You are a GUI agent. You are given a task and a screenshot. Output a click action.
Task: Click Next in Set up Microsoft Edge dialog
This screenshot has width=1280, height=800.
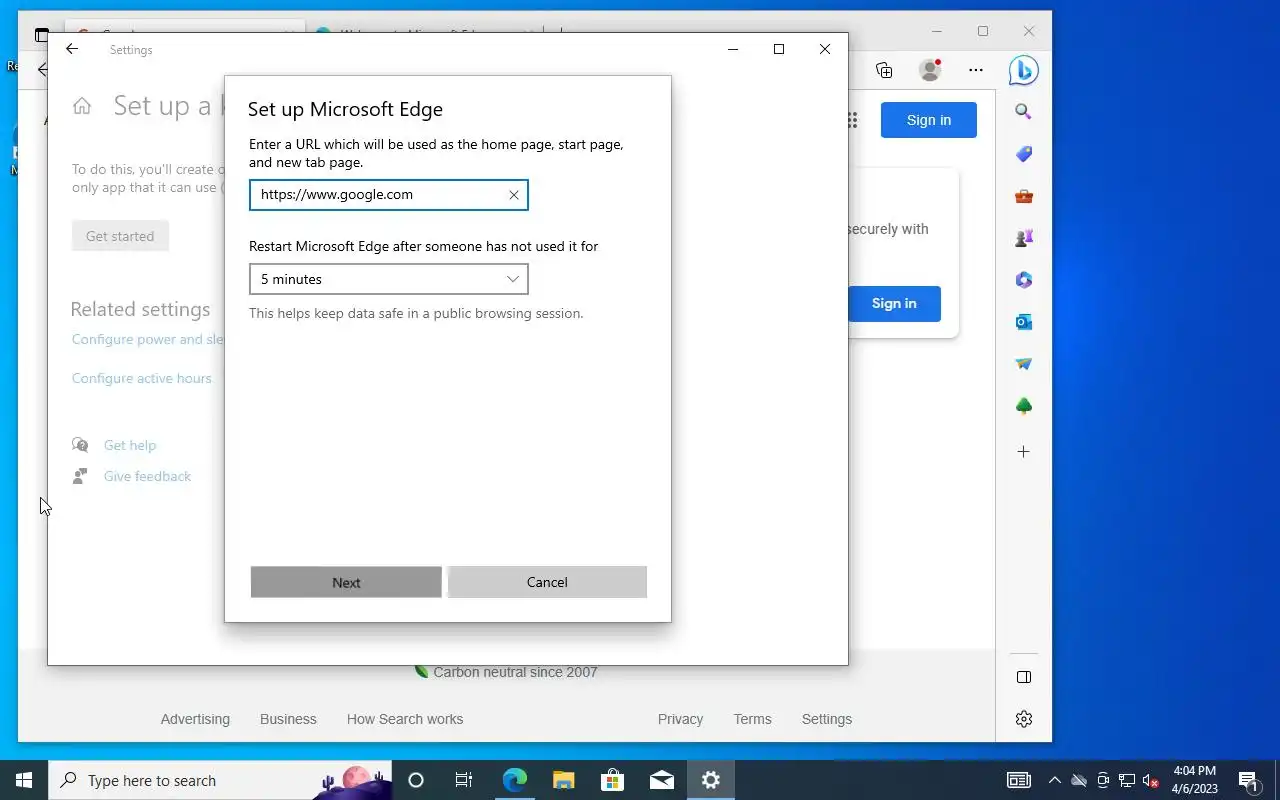(346, 582)
